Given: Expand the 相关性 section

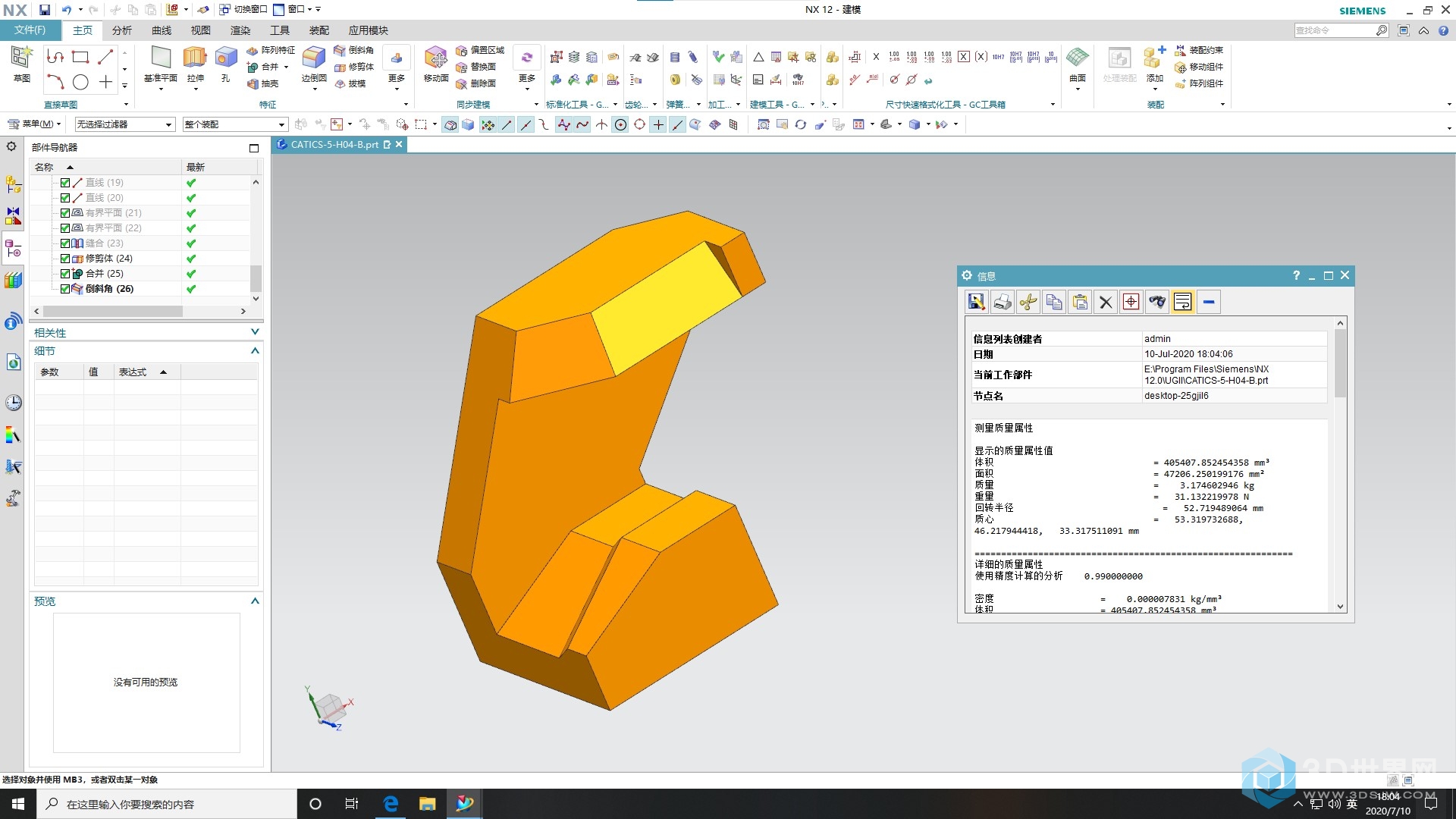Looking at the screenshot, I should (x=255, y=332).
